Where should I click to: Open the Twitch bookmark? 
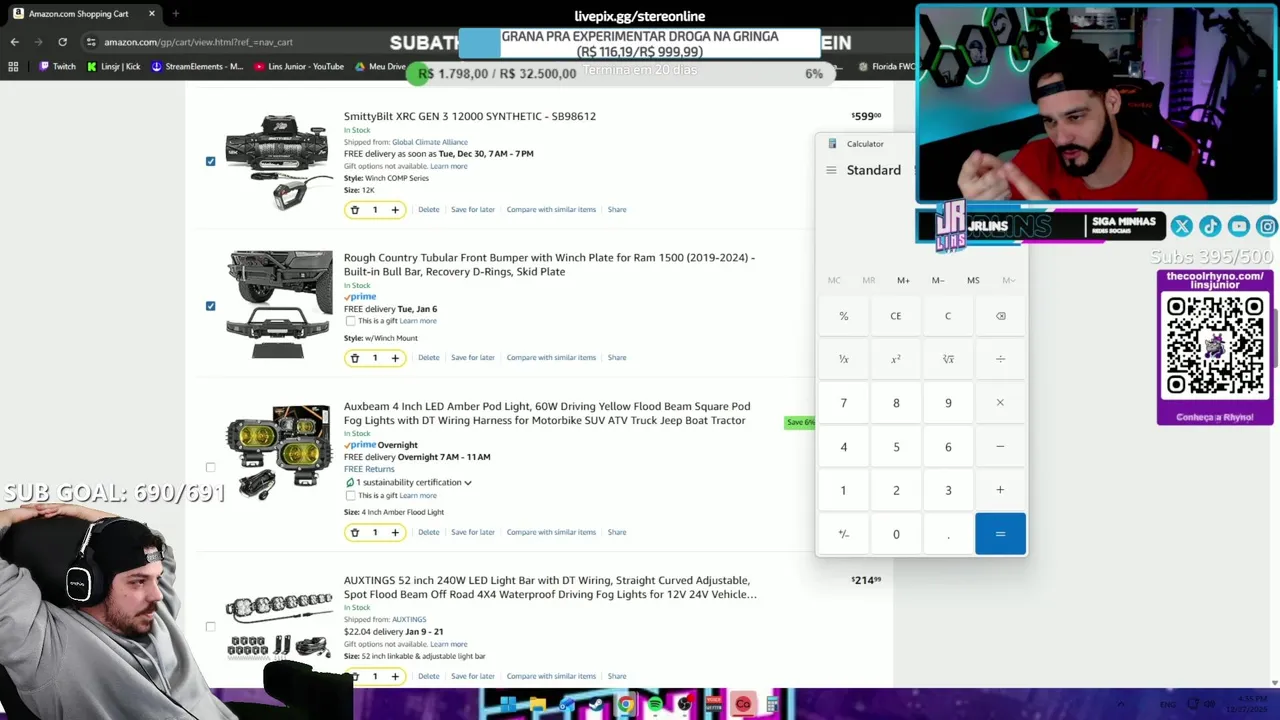pos(57,66)
